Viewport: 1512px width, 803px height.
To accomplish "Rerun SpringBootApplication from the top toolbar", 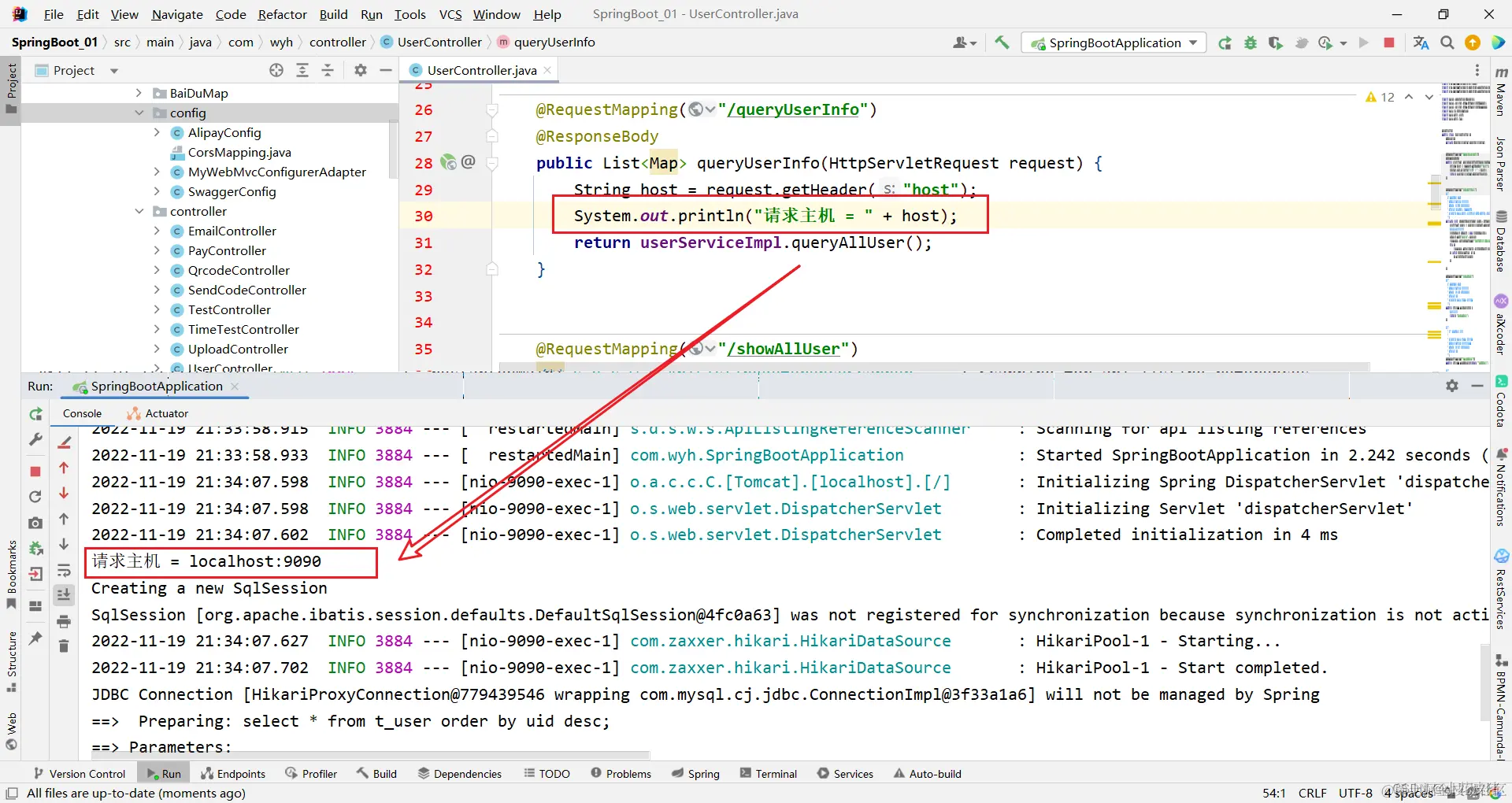I will [x=1225, y=43].
